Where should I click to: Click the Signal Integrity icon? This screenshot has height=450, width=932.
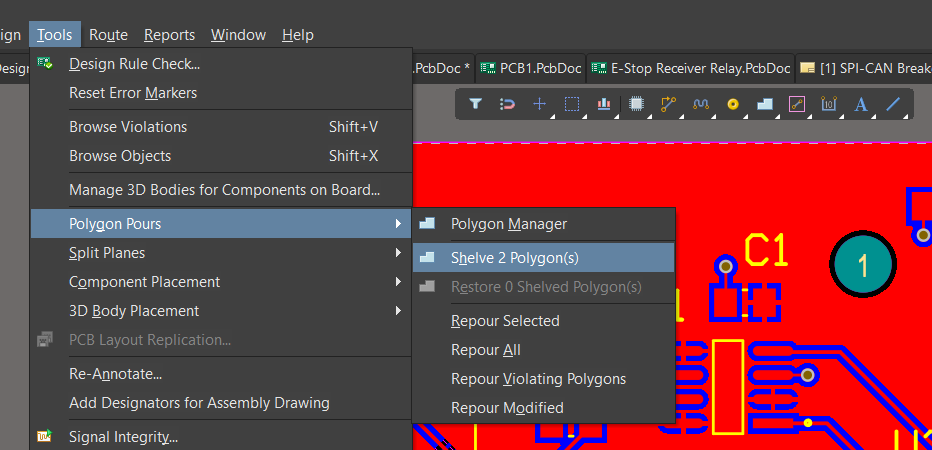click(45, 437)
